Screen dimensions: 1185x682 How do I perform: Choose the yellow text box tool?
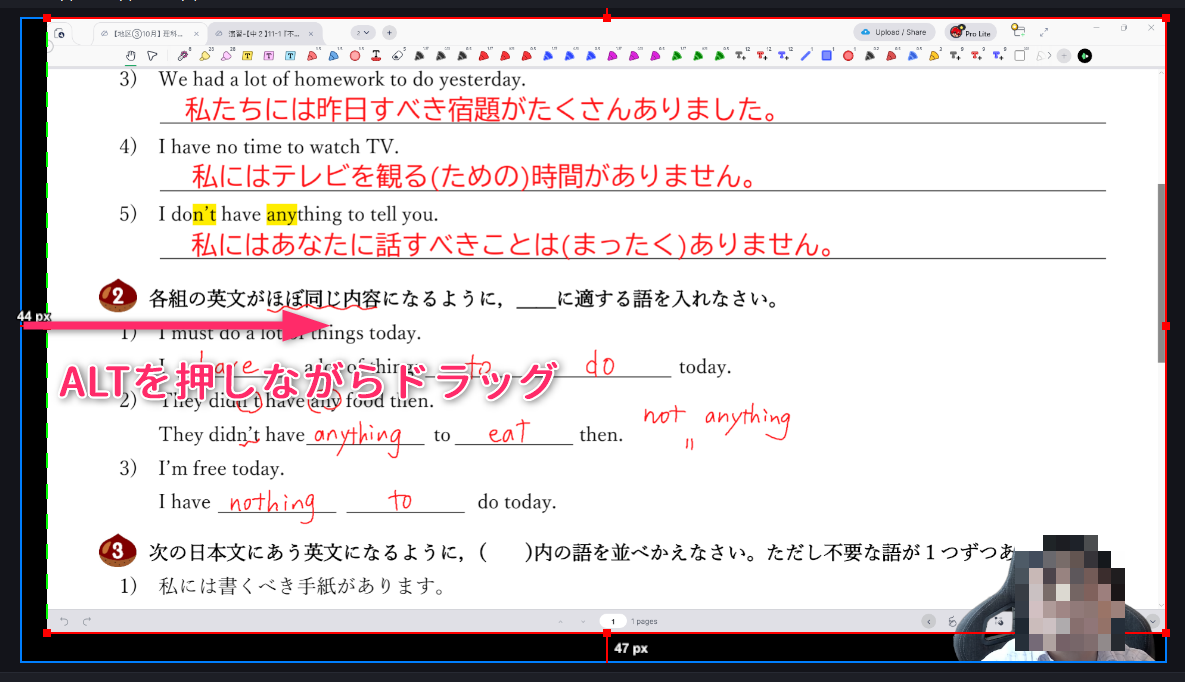pos(248,55)
